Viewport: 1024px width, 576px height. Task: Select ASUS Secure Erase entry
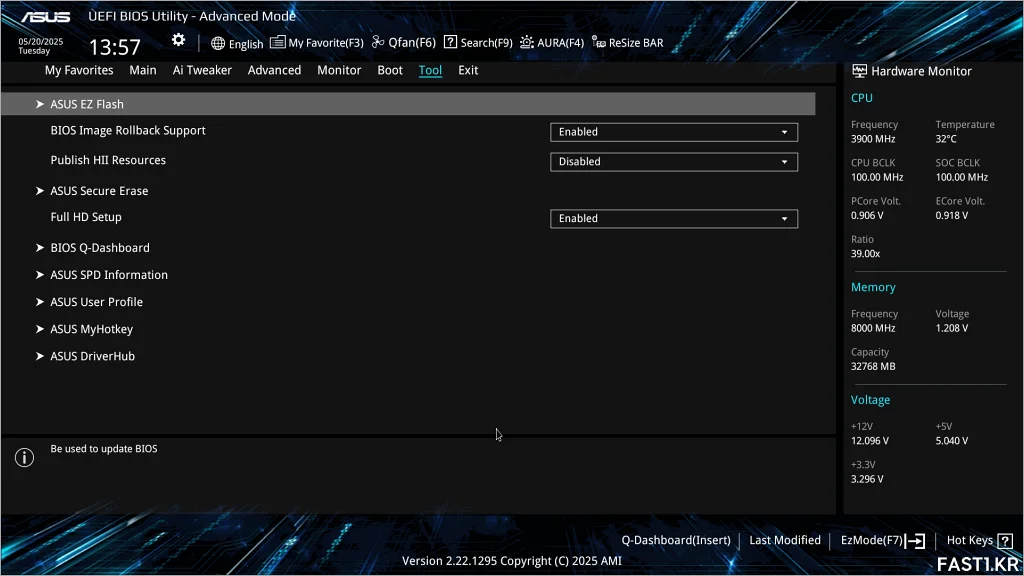point(99,191)
